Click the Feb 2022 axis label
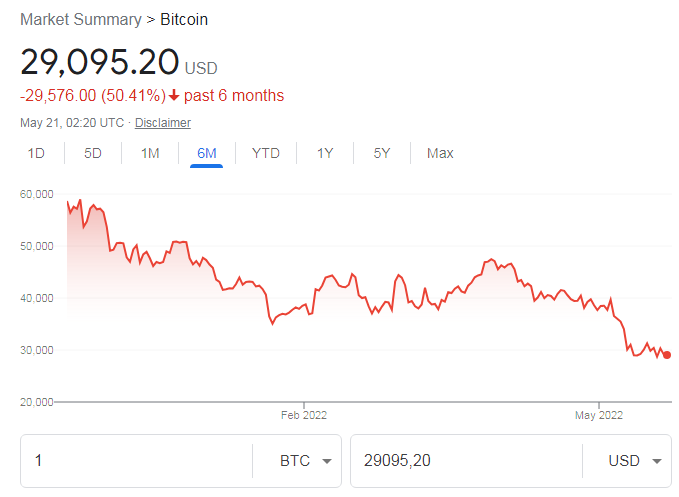 (x=304, y=415)
